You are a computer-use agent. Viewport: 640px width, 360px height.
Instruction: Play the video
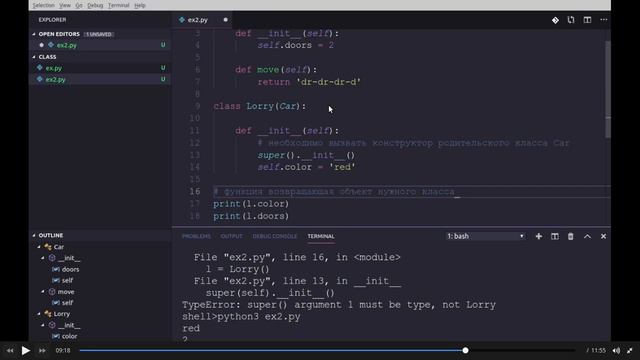25,351
